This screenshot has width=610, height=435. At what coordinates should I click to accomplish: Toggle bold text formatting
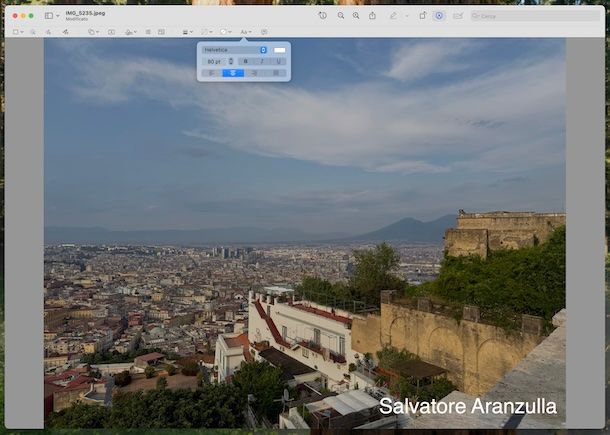(245, 61)
